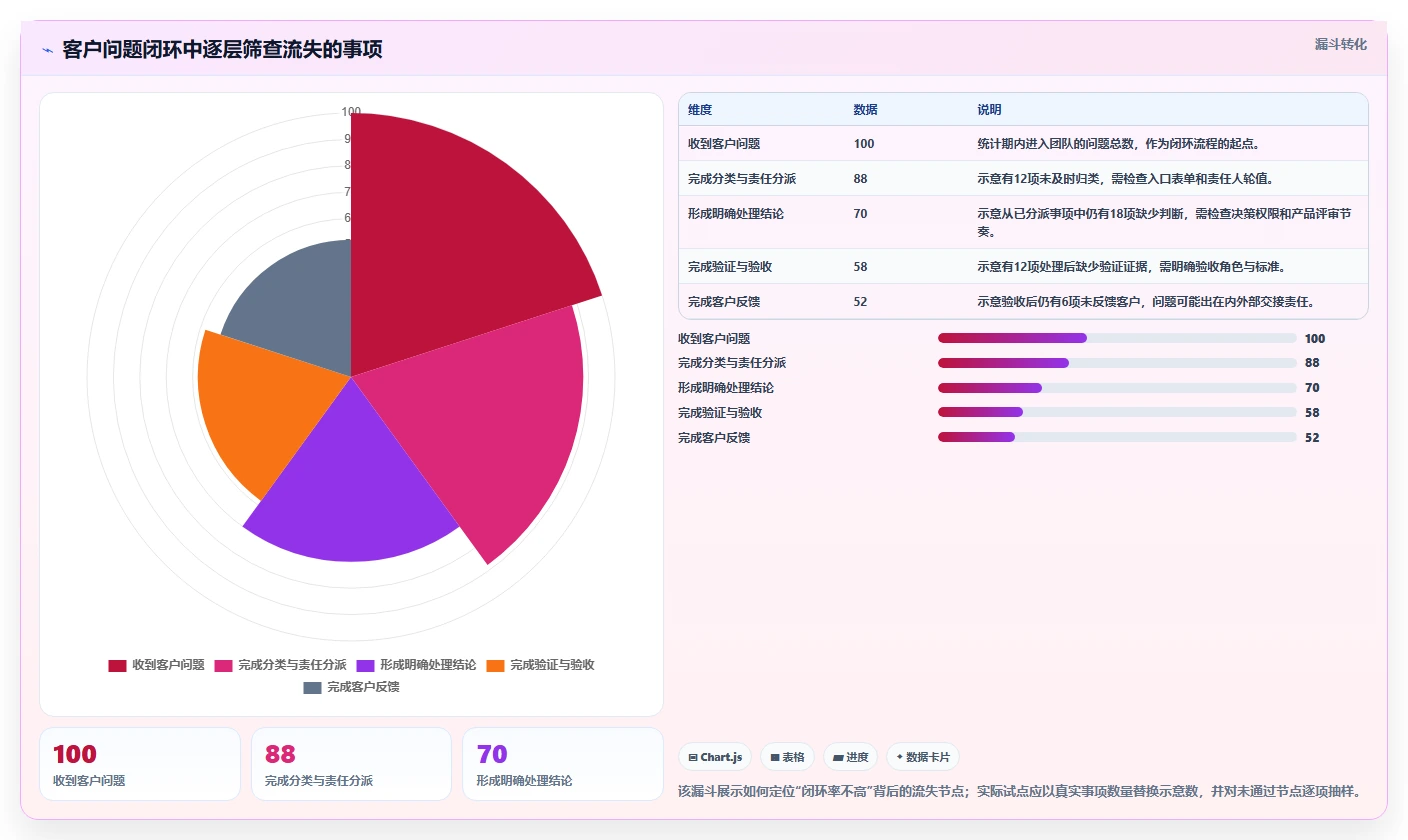Click the progress value 52
Screen dimensions: 1408x840
pos(1312,438)
